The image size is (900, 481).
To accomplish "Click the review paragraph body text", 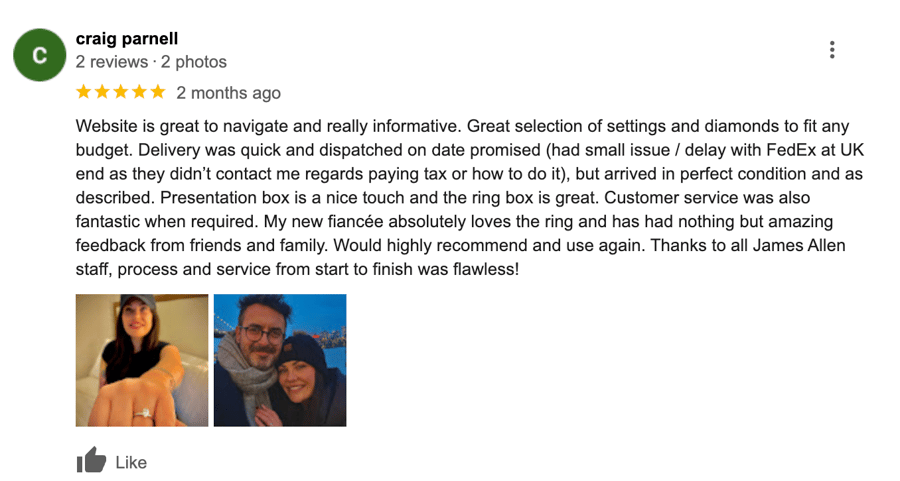I will tap(470, 197).
